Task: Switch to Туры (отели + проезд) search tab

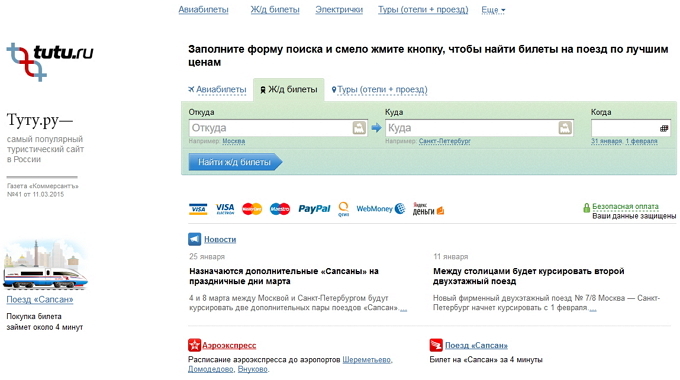Action: click(379, 89)
